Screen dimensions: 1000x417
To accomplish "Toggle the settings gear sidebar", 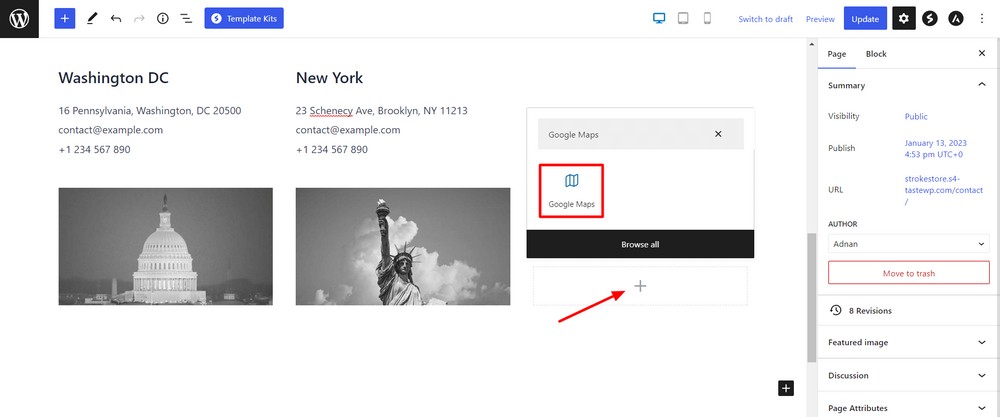I will click(x=904, y=18).
